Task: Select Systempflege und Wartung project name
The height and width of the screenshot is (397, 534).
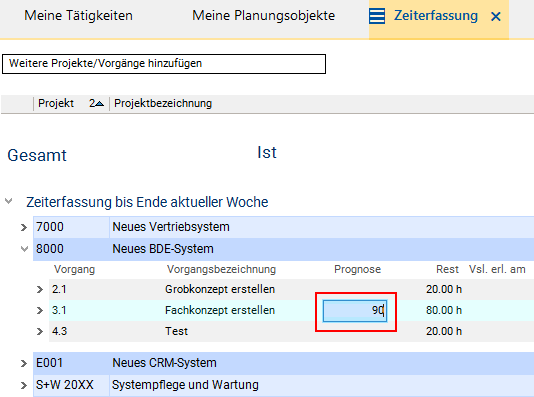Action: [x=186, y=385]
